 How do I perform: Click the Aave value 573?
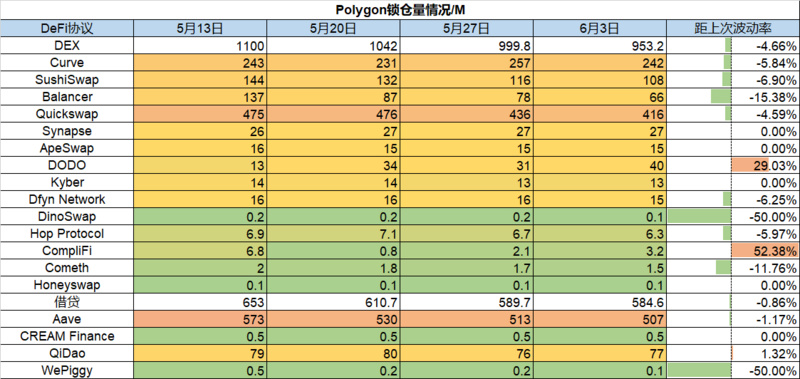tap(200, 319)
